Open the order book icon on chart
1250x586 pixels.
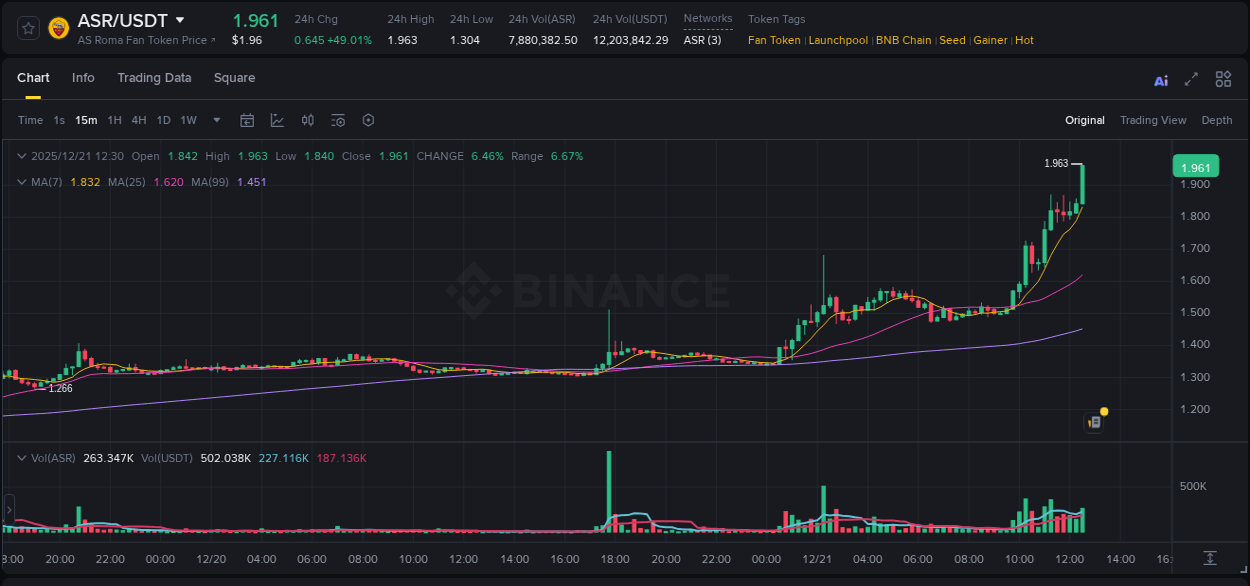[x=1094, y=422]
